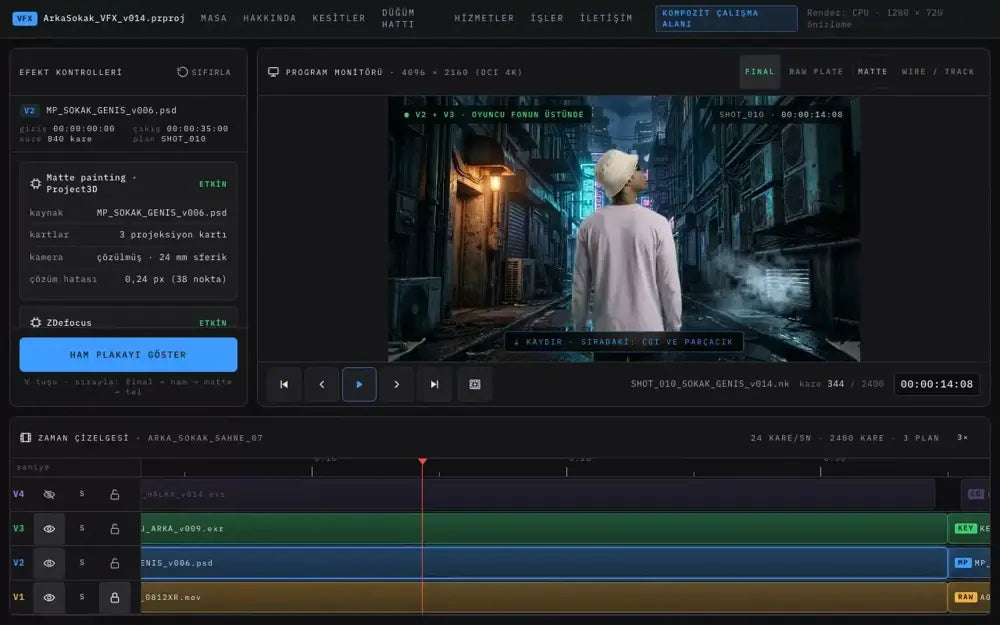Viewport: 1000px width, 625px height.
Task: Solo the V3 track
Action: click(x=82, y=529)
